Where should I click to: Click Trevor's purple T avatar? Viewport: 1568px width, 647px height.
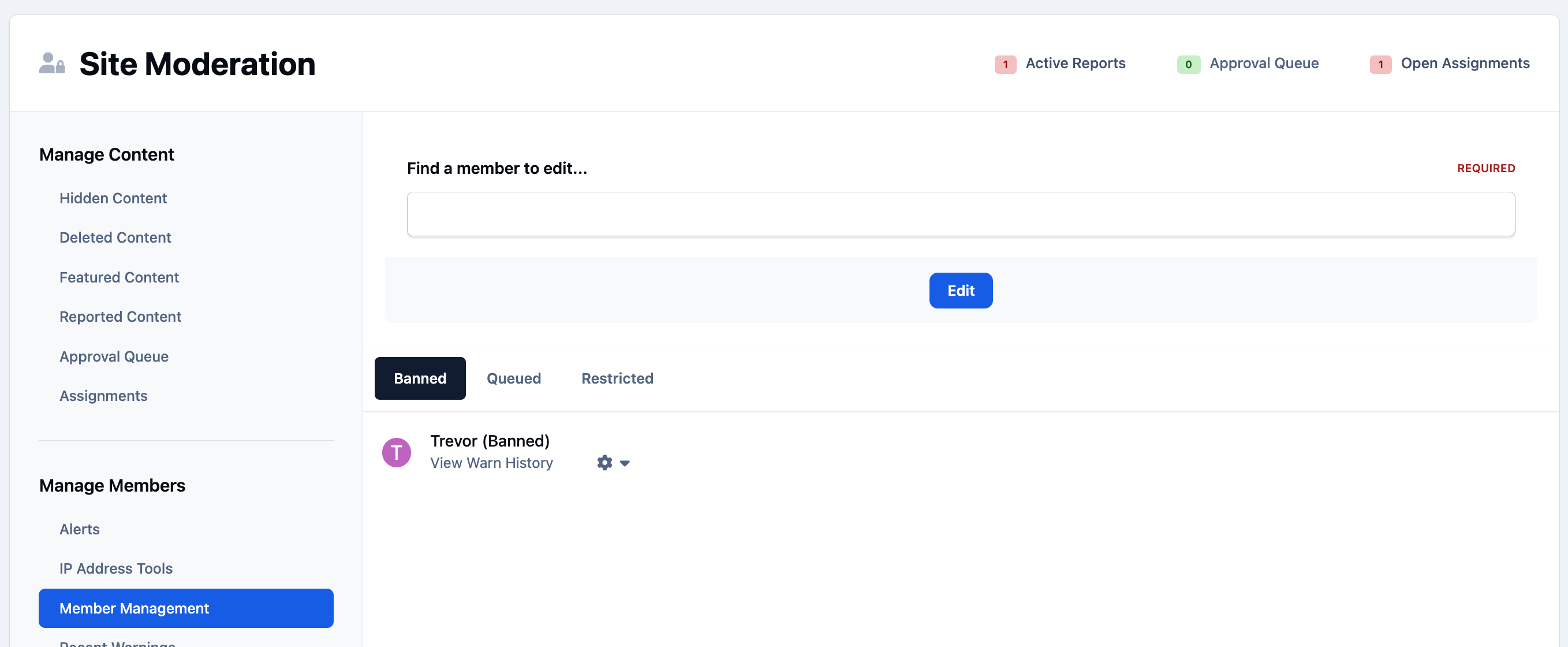pyautogui.click(x=396, y=453)
